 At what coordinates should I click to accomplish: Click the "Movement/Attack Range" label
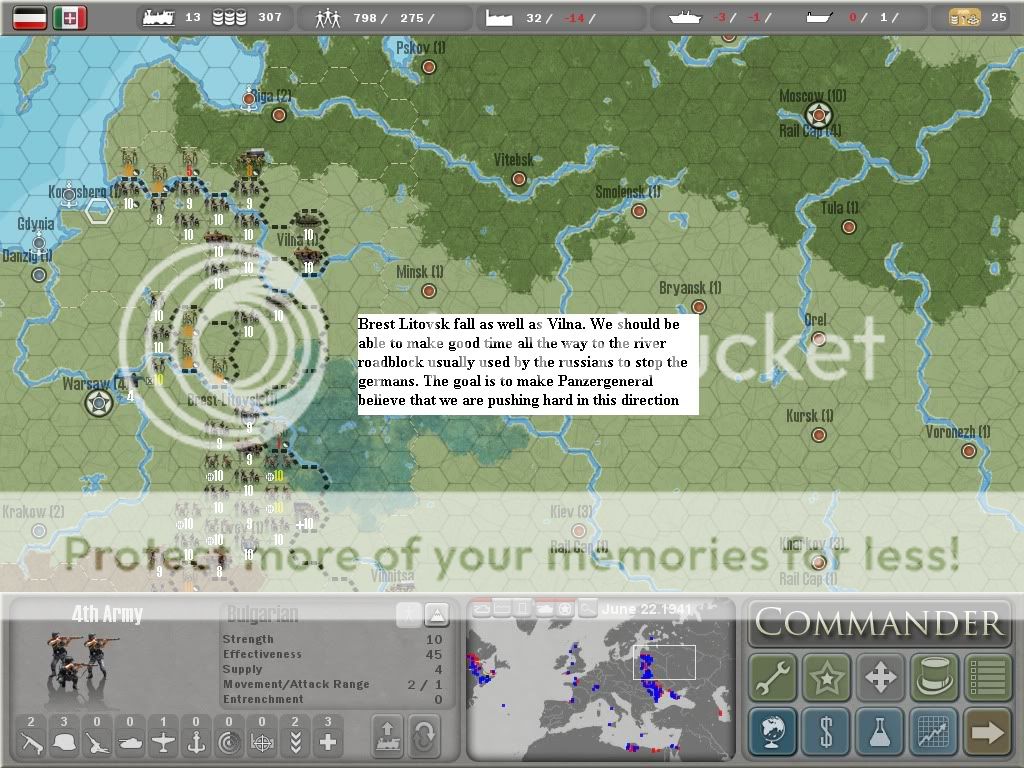(x=296, y=684)
